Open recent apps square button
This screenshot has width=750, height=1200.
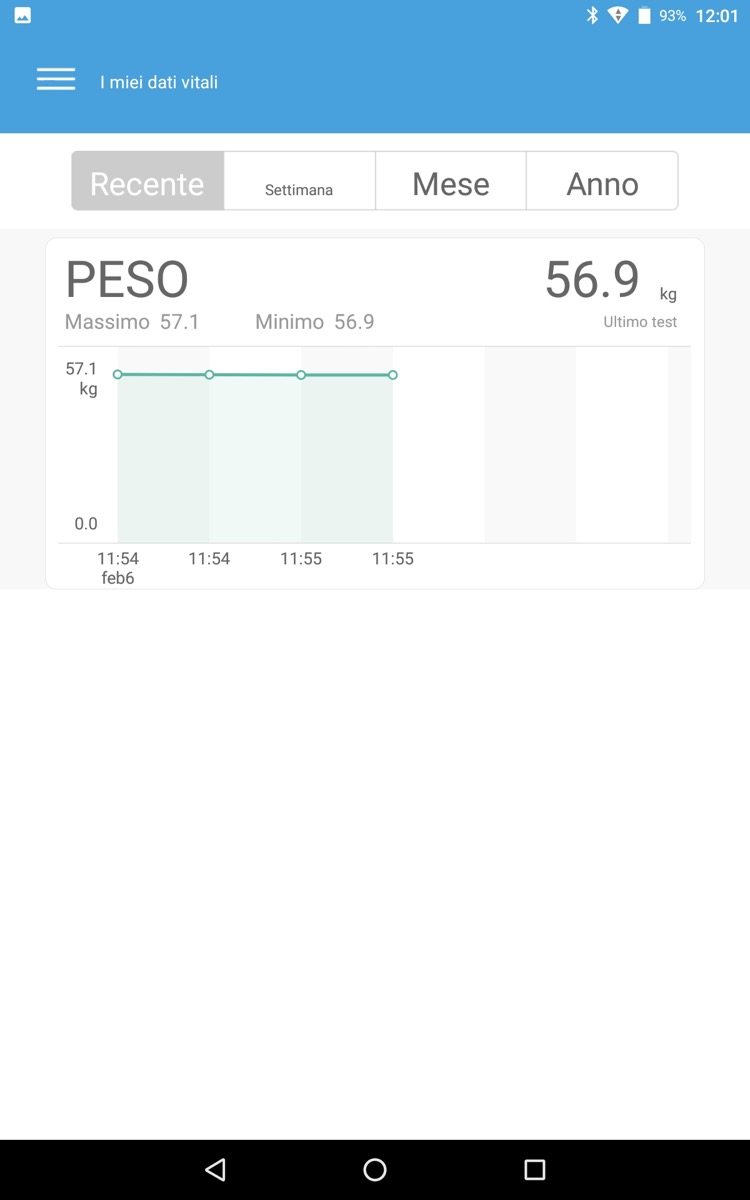(535, 1169)
